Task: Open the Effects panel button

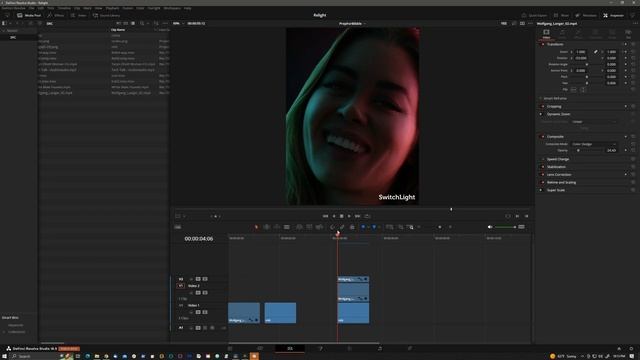Action: pyautogui.click(x=56, y=16)
